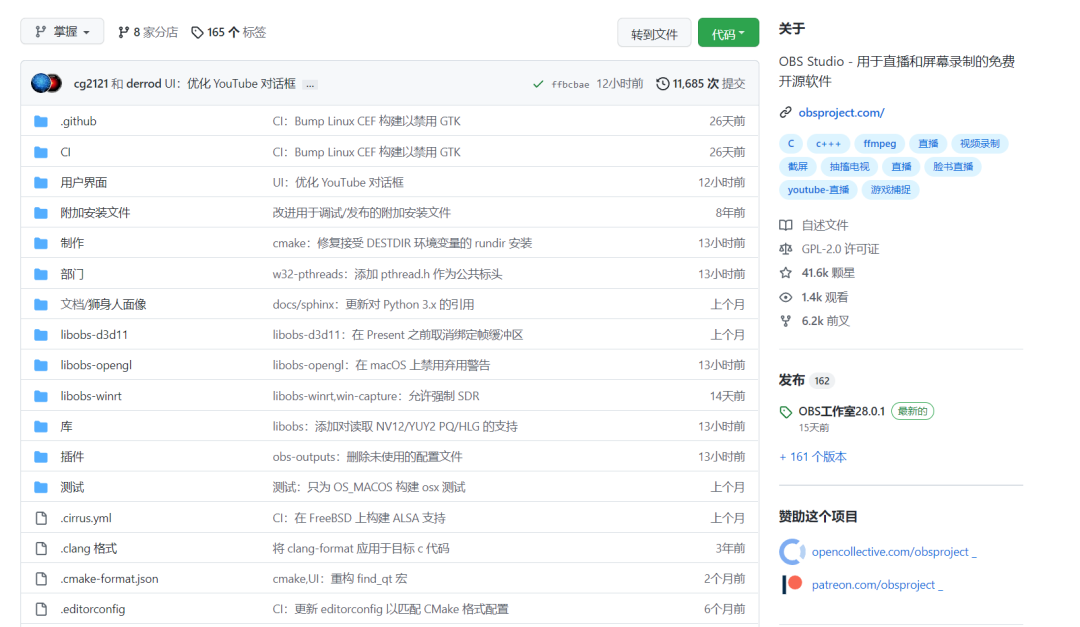The width and height of the screenshot is (1080, 627).
Task: Open the opencollective.com/obsproject link
Action: coord(894,552)
